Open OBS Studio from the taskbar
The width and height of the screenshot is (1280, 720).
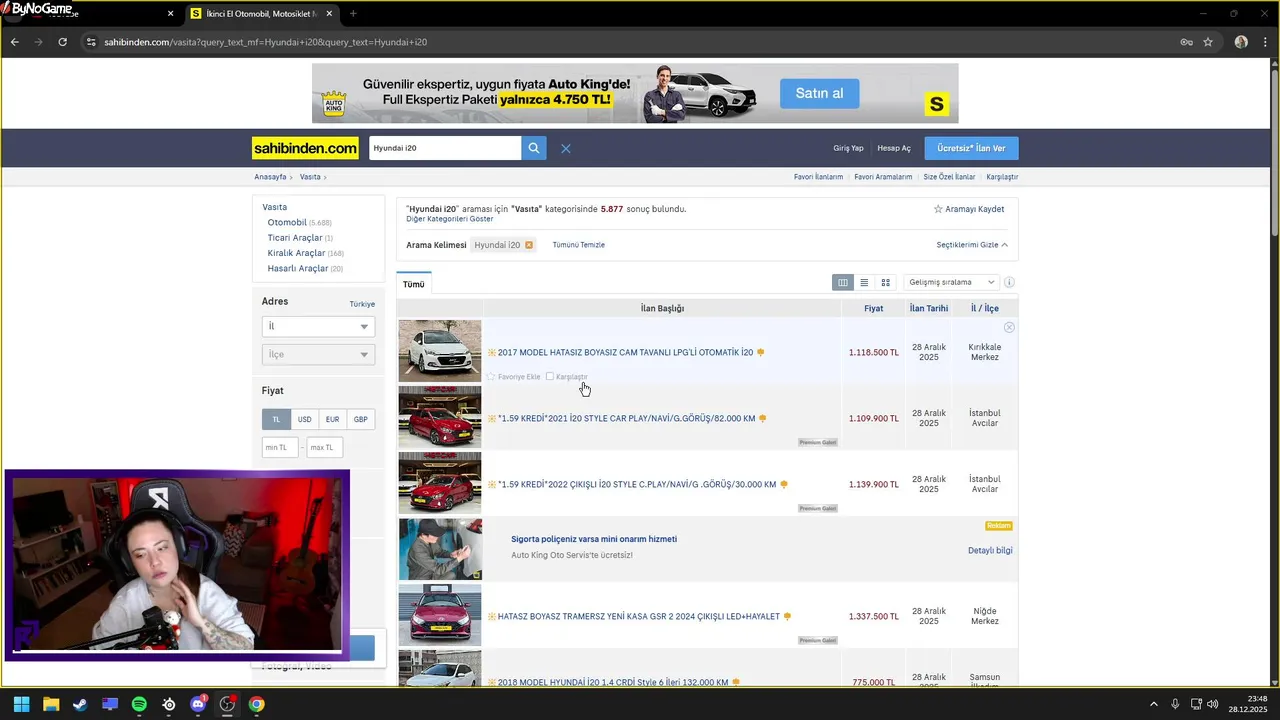227,704
